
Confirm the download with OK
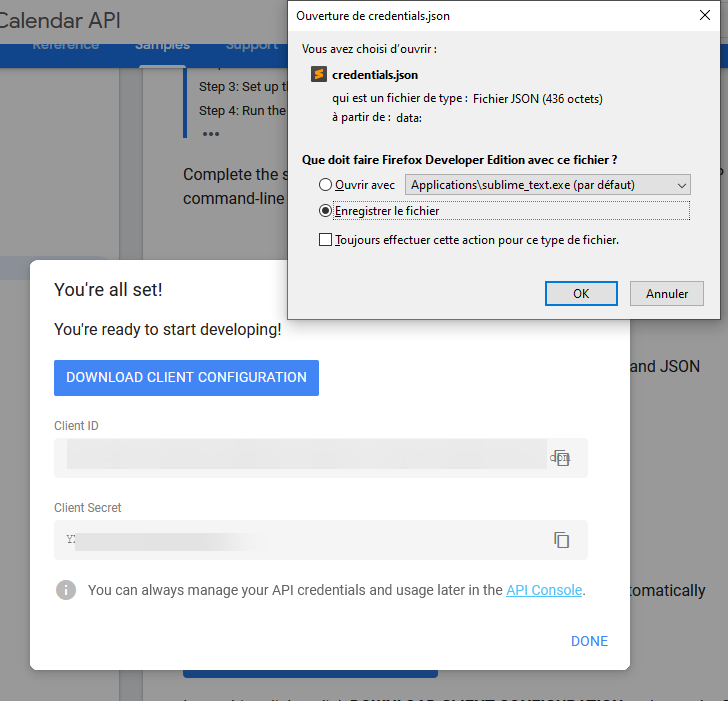(581, 293)
